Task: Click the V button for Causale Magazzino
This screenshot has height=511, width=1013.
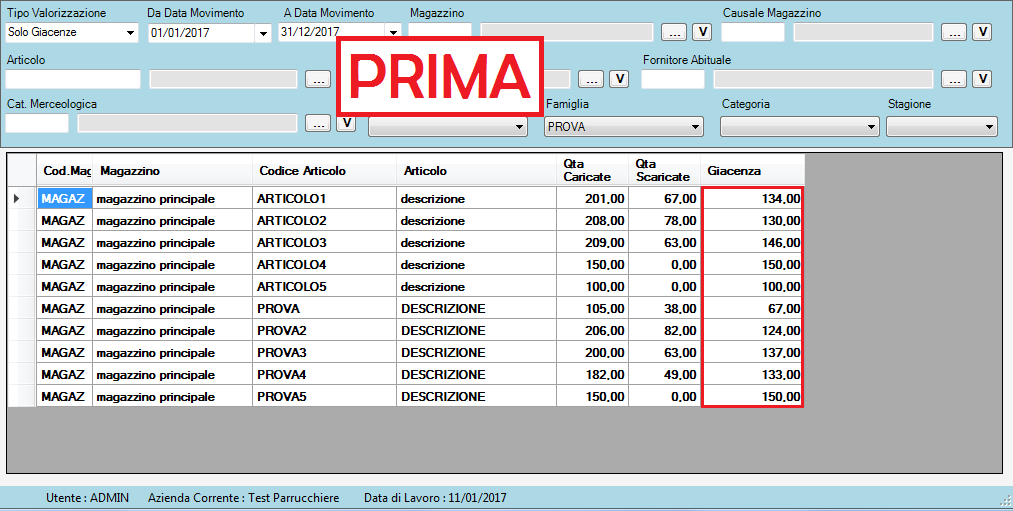Action: click(x=982, y=32)
